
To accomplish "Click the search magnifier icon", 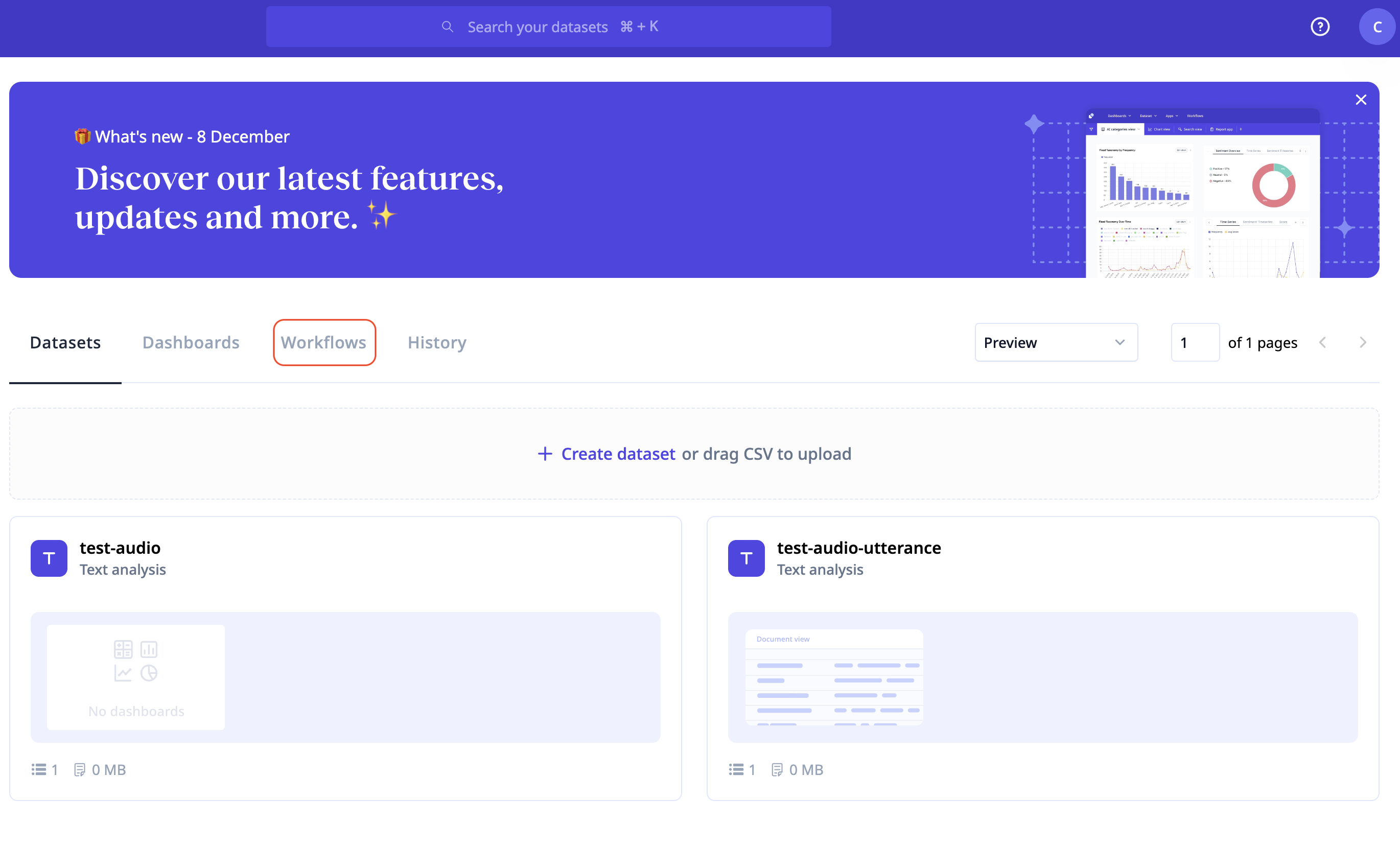I will click(x=447, y=27).
